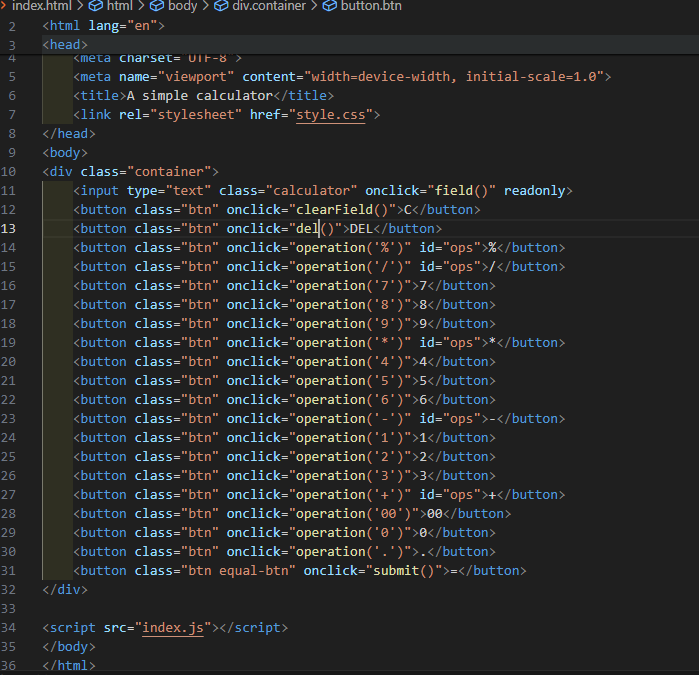Click the symbol icon before button.btn breadcrumb
This screenshot has width=699, height=675.
[329, 6]
